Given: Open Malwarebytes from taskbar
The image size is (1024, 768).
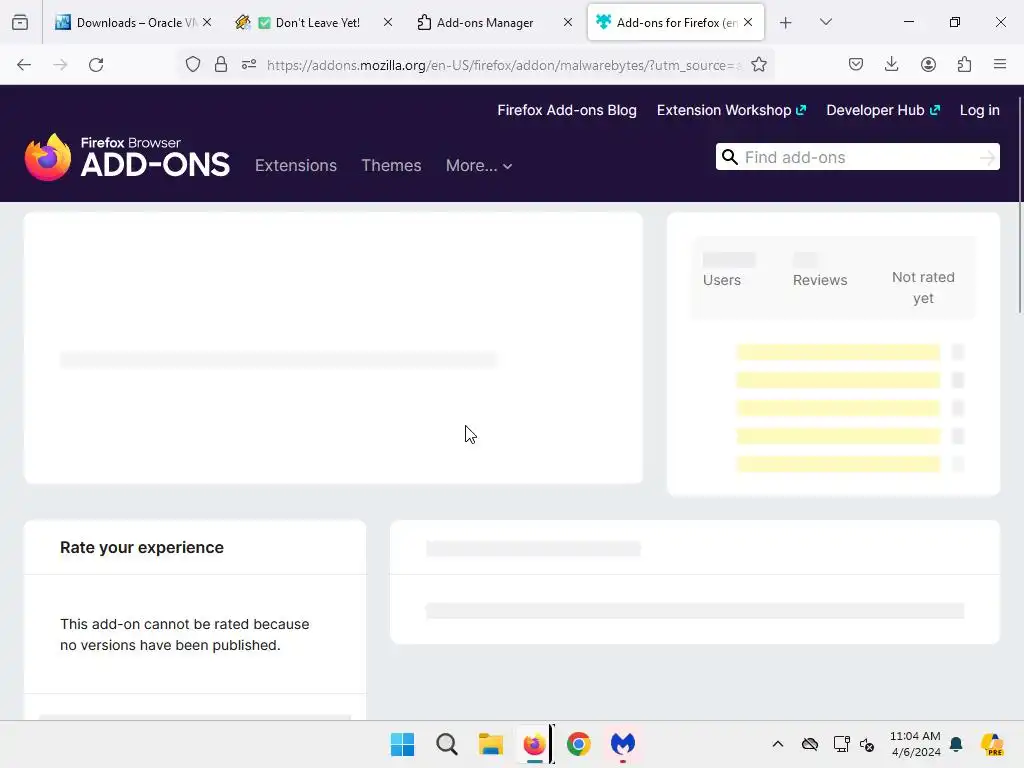Looking at the screenshot, I should [623, 744].
